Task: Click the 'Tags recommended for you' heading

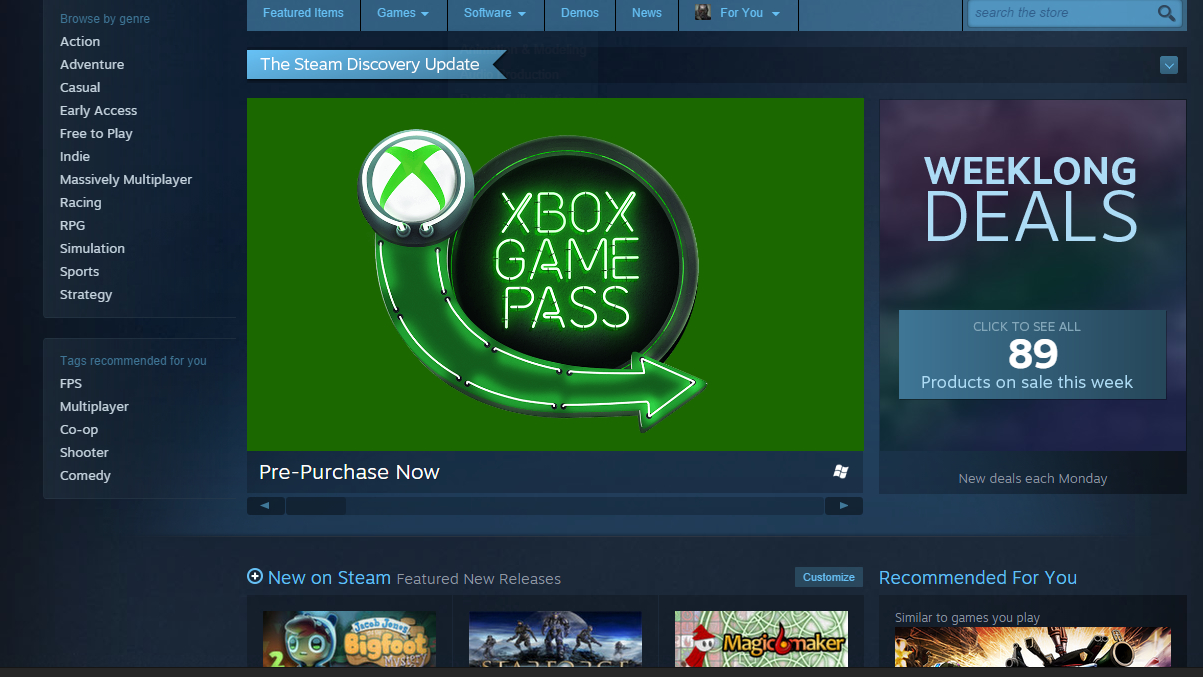Action: point(133,361)
